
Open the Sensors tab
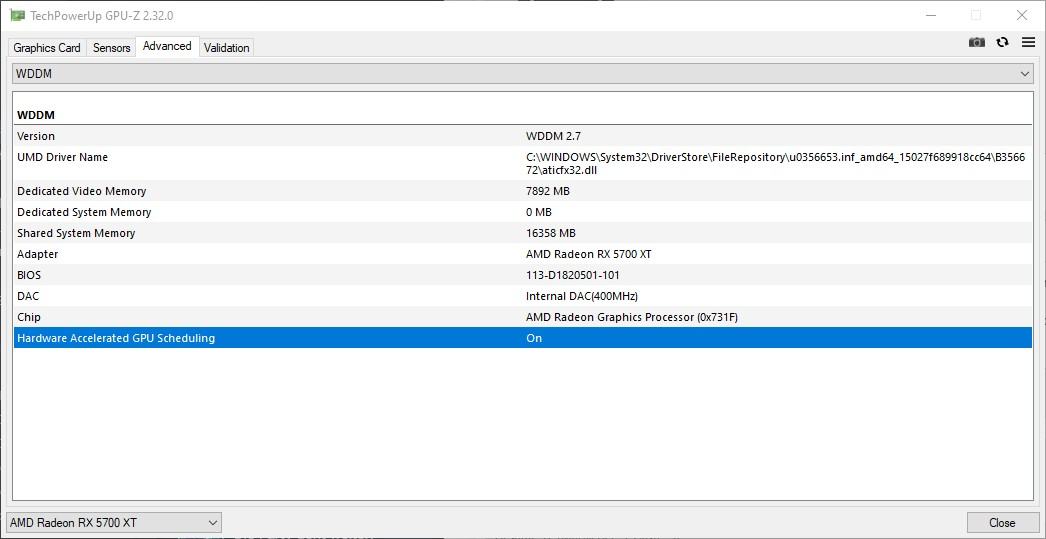pyautogui.click(x=111, y=47)
